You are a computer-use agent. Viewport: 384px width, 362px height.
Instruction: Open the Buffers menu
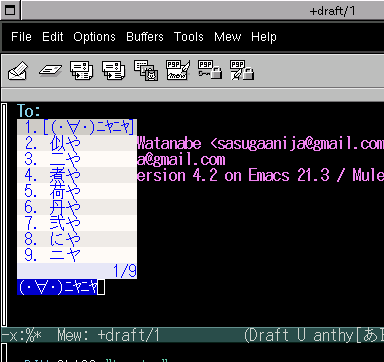click(x=145, y=37)
